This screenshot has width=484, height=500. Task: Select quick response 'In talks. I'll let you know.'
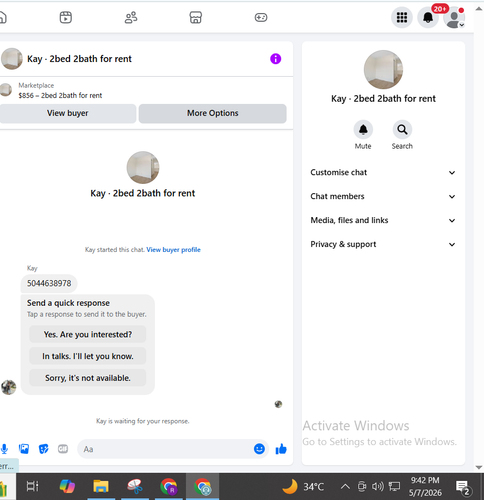click(x=88, y=356)
